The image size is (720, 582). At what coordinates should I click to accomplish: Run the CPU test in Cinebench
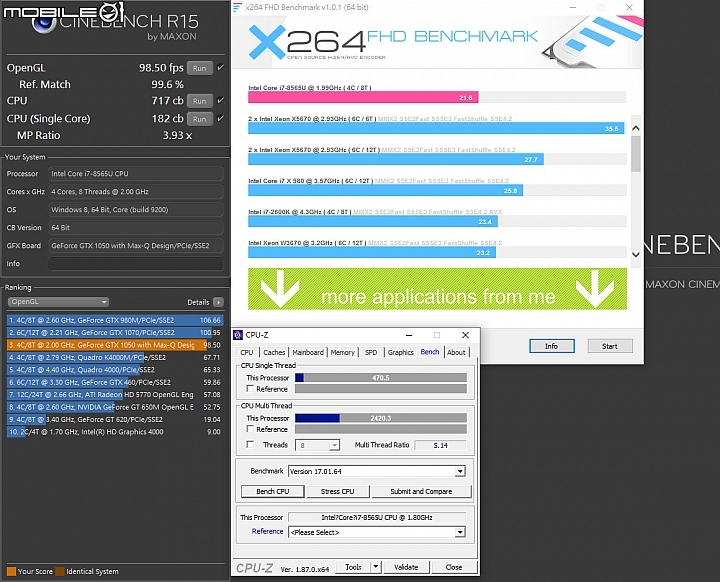point(199,101)
